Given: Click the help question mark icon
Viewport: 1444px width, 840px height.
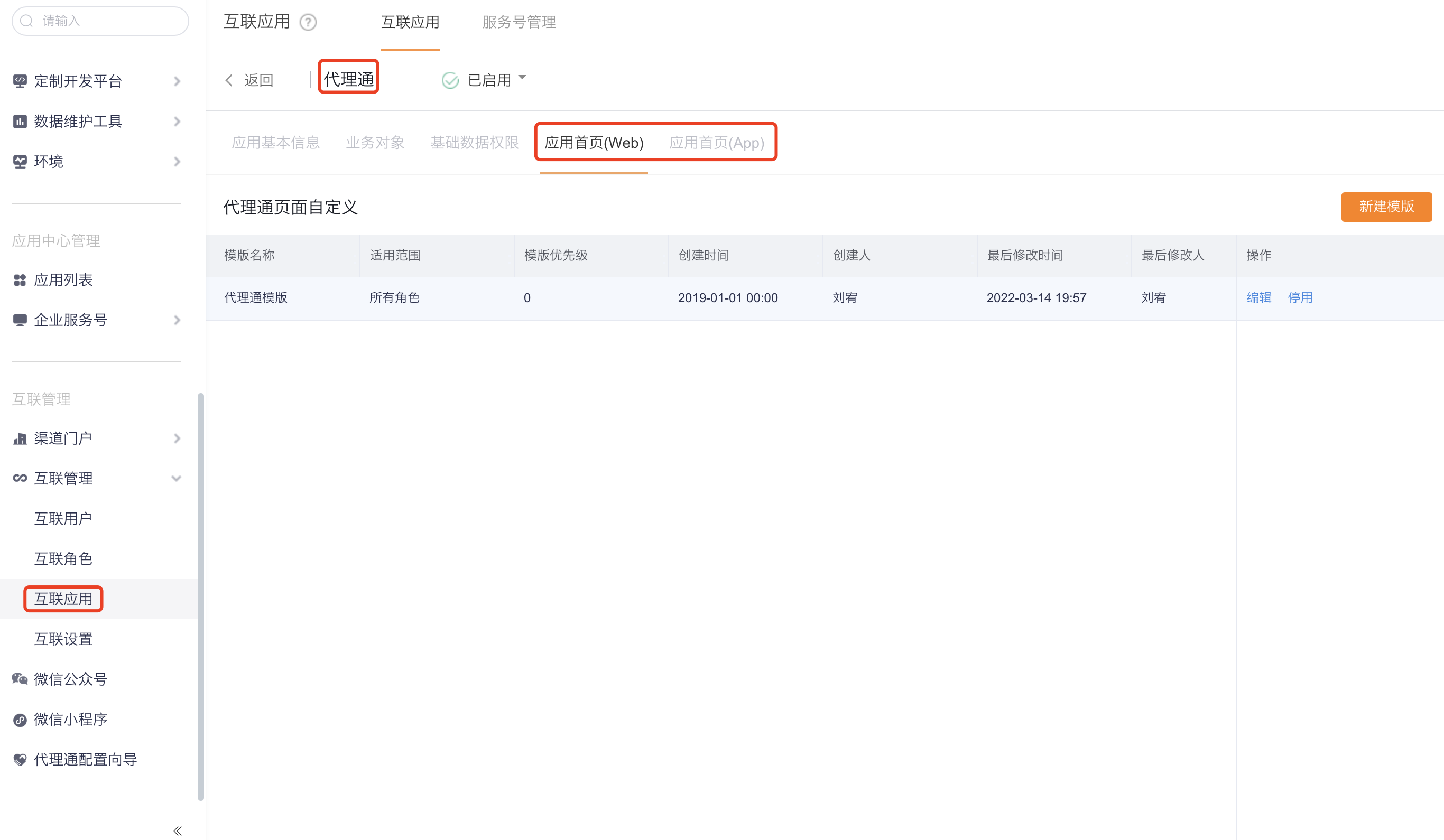Looking at the screenshot, I should coord(308,22).
